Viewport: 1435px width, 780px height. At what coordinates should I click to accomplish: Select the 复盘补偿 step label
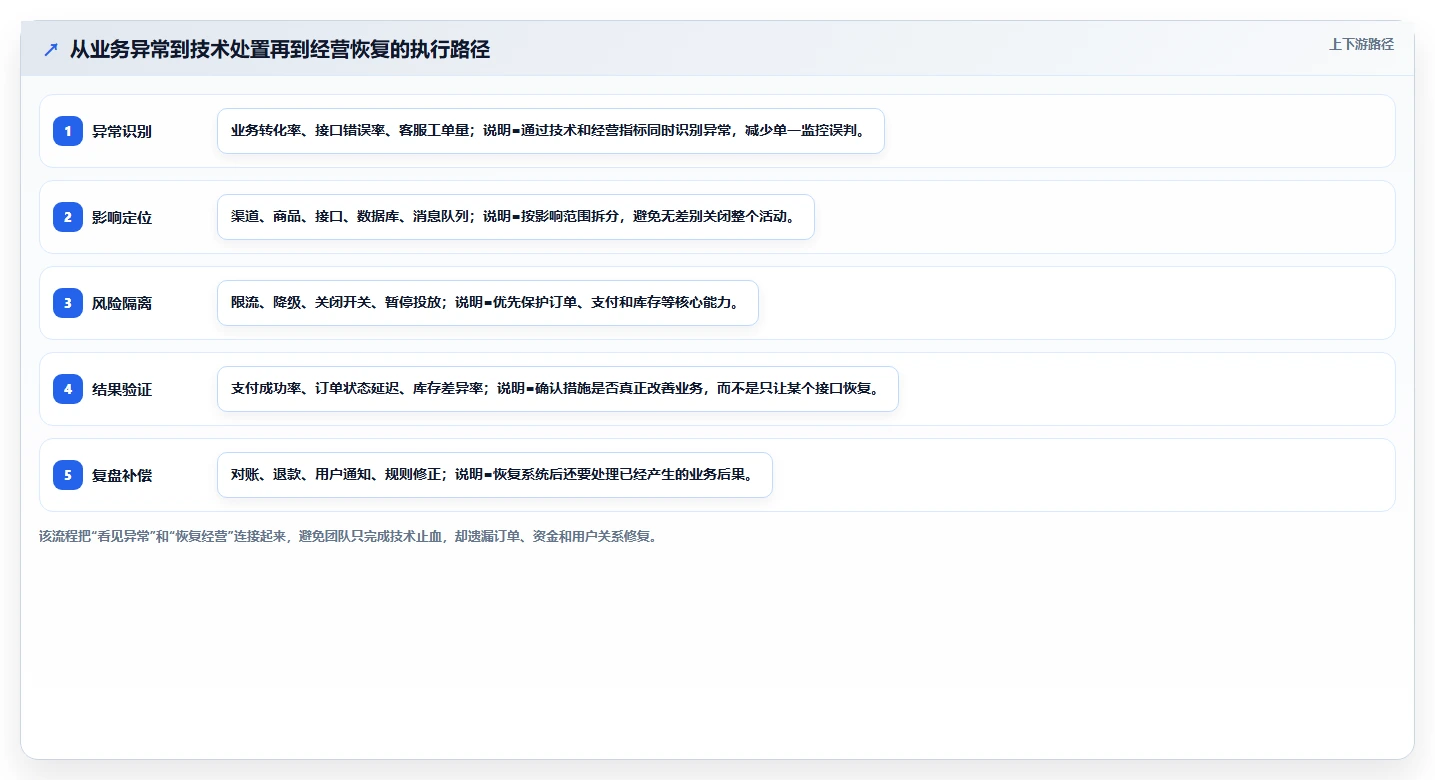click(x=122, y=475)
